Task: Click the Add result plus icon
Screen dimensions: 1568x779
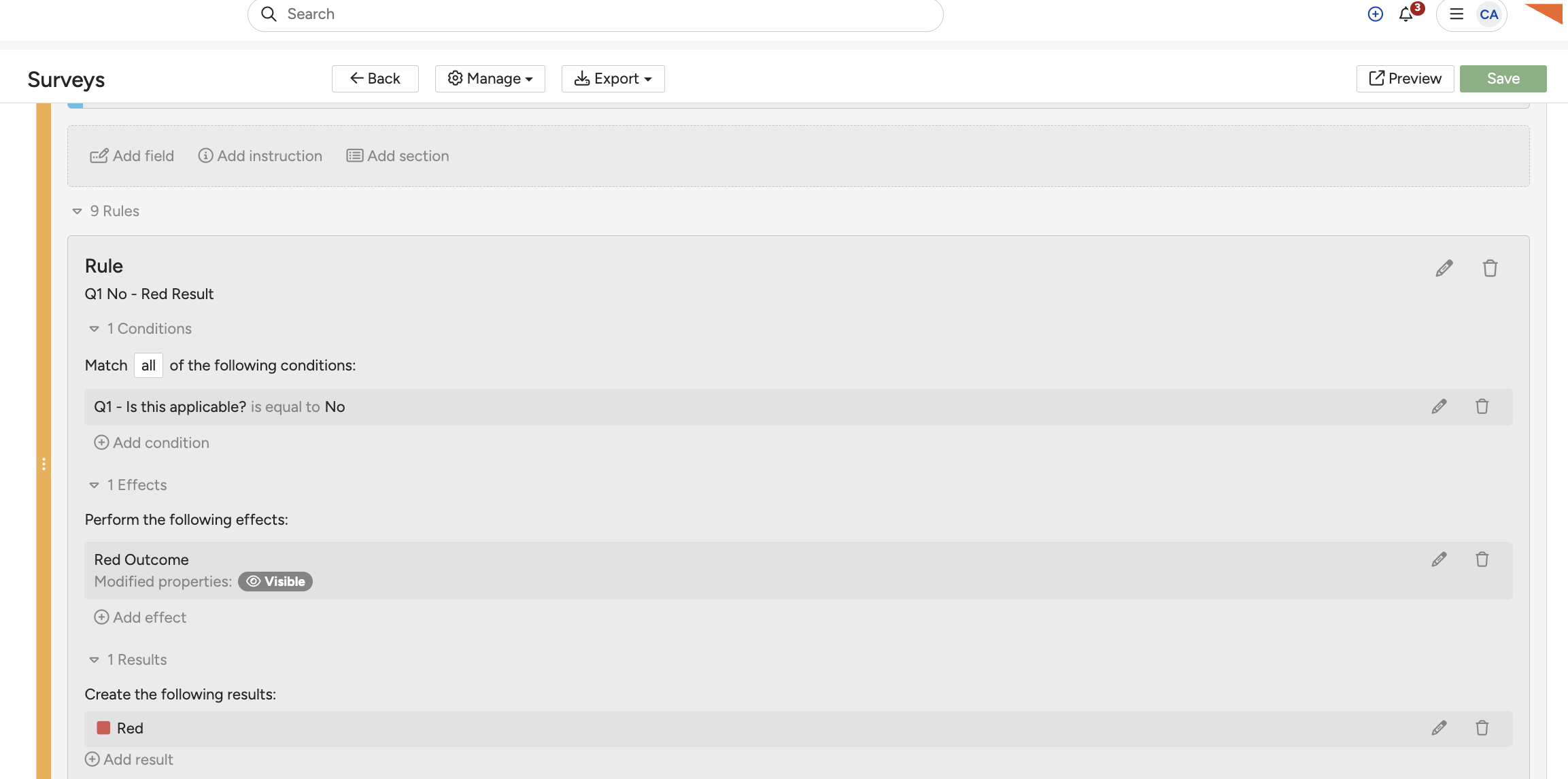Action: (x=92, y=759)
